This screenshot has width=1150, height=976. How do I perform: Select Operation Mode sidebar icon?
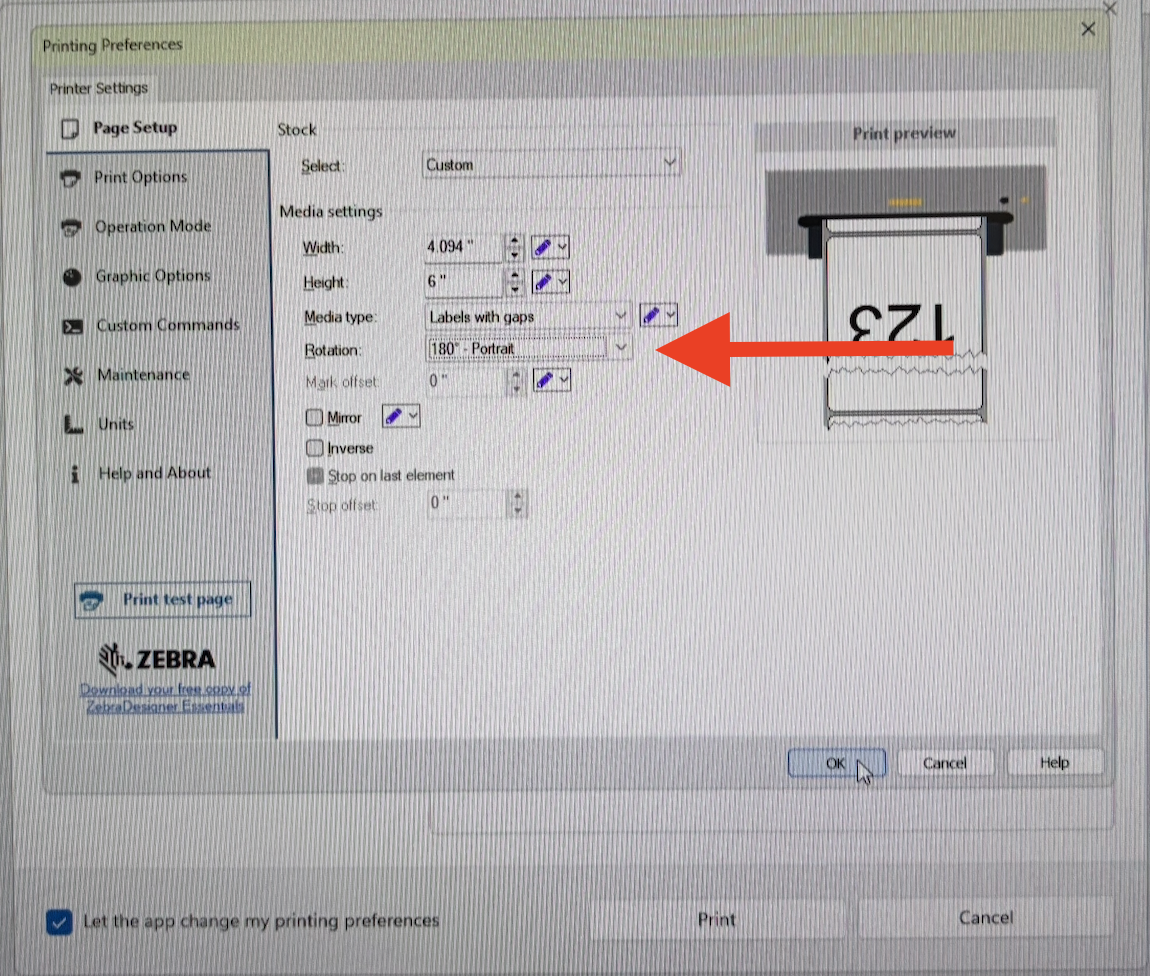pyautogui.click(x=71, y=228)
